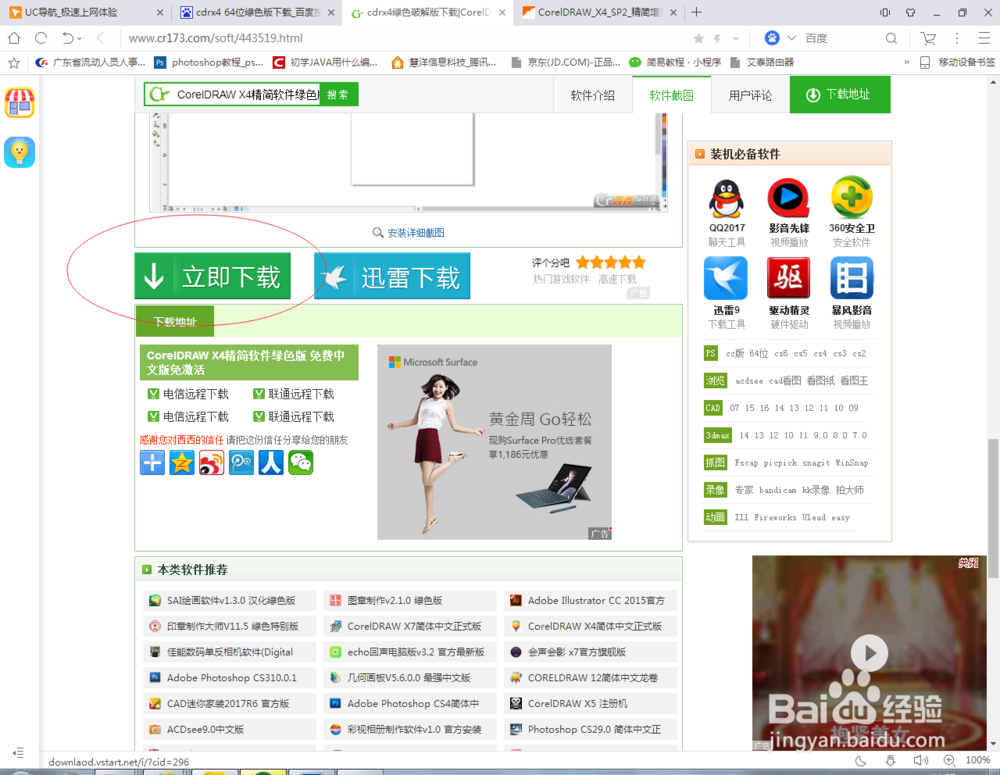This screenshot has width=1000, height=775.
Task: Share via WeChat icon
Action: (300, 462)
